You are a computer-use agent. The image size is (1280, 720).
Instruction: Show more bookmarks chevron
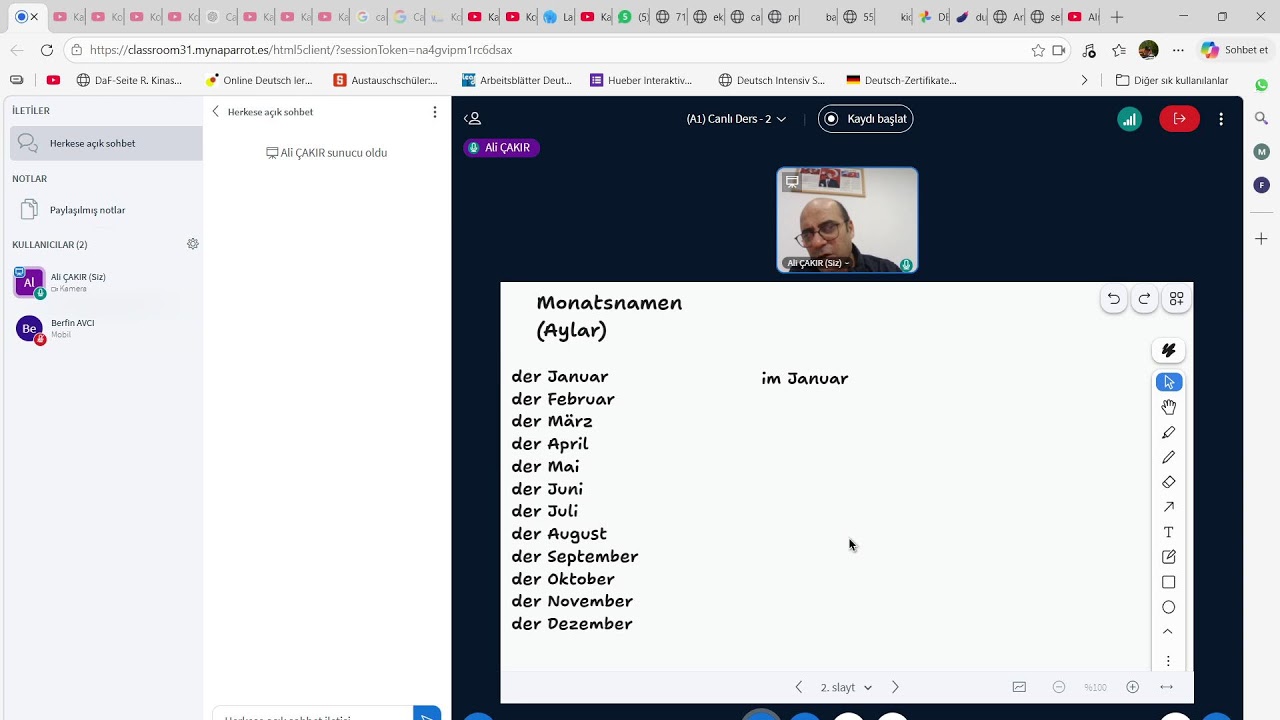coord(1084,80)
